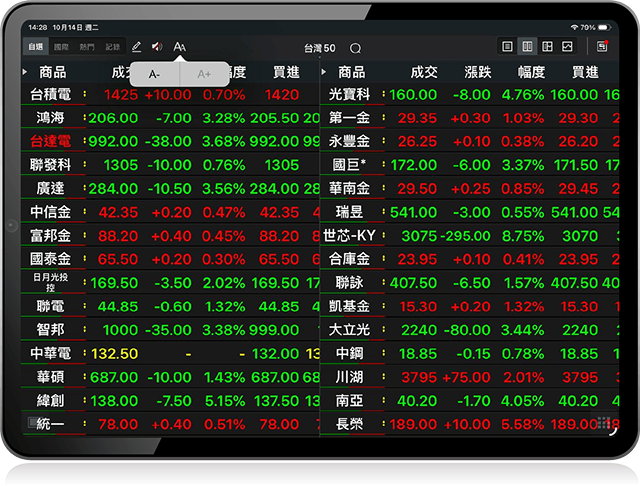Switch to chart layout view

(x=567, y=47)
